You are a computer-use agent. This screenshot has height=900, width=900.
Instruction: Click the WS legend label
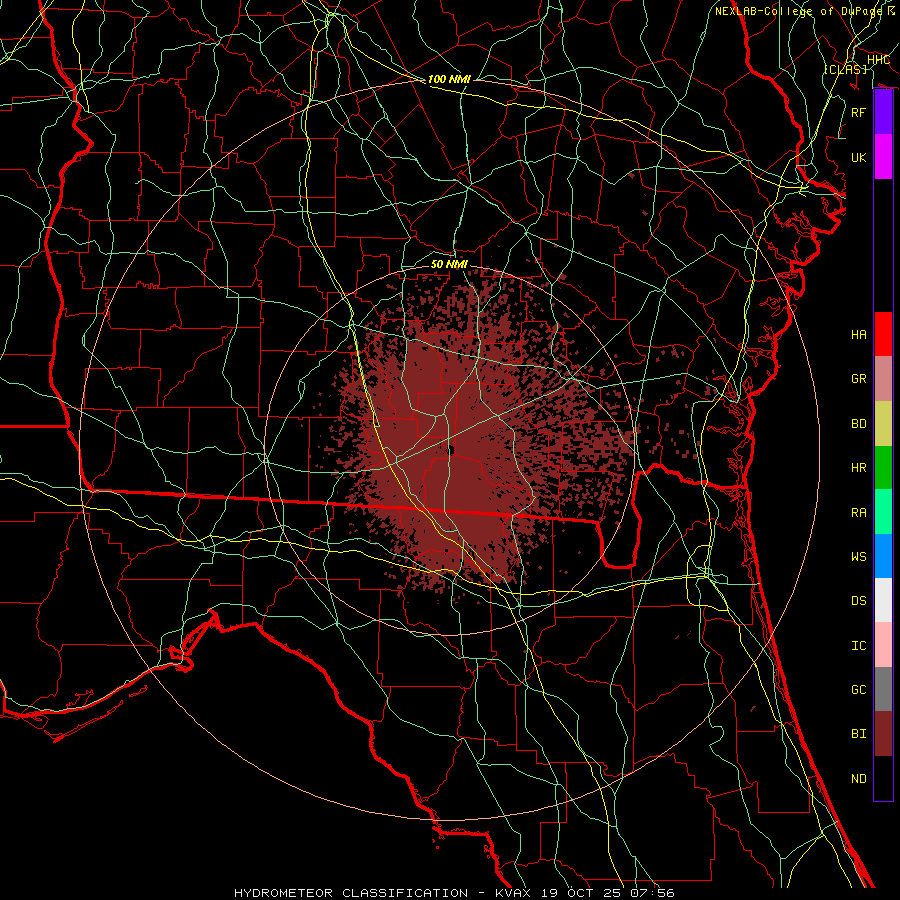click(859, 556)
